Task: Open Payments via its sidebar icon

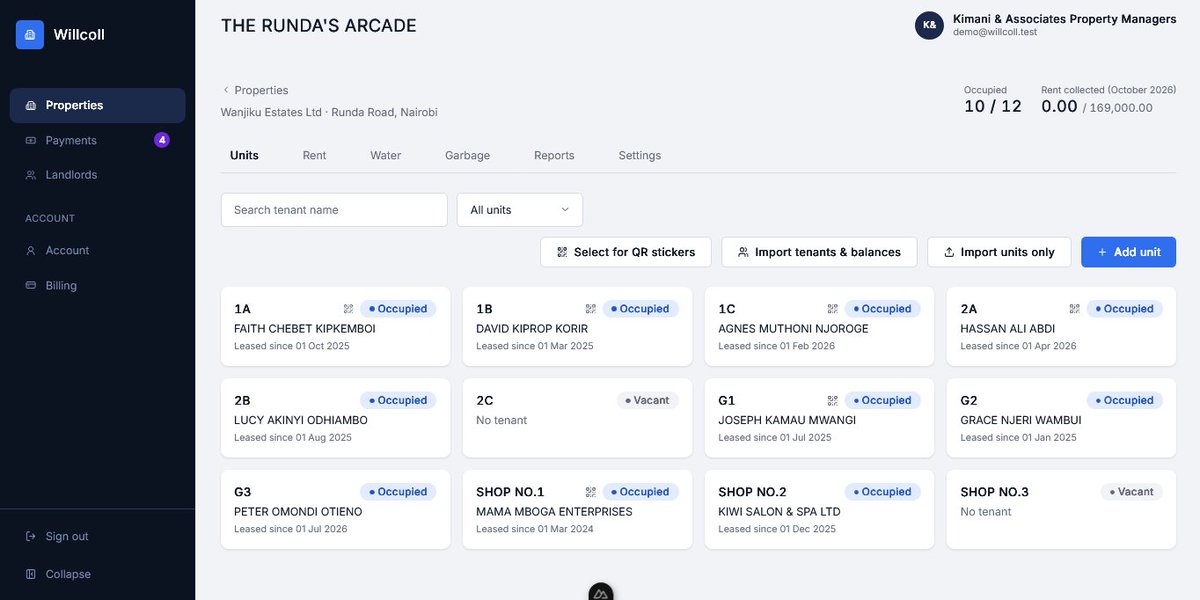Action: pyautogui.click(x=30, y=140)
